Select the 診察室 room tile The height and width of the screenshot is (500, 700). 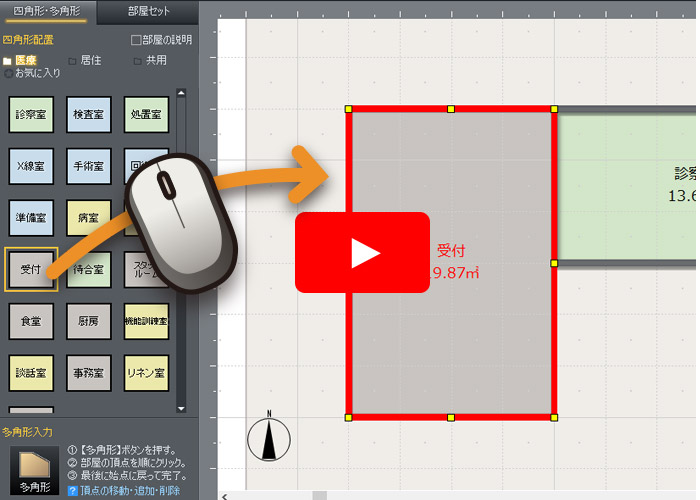[x=30, y=115]
